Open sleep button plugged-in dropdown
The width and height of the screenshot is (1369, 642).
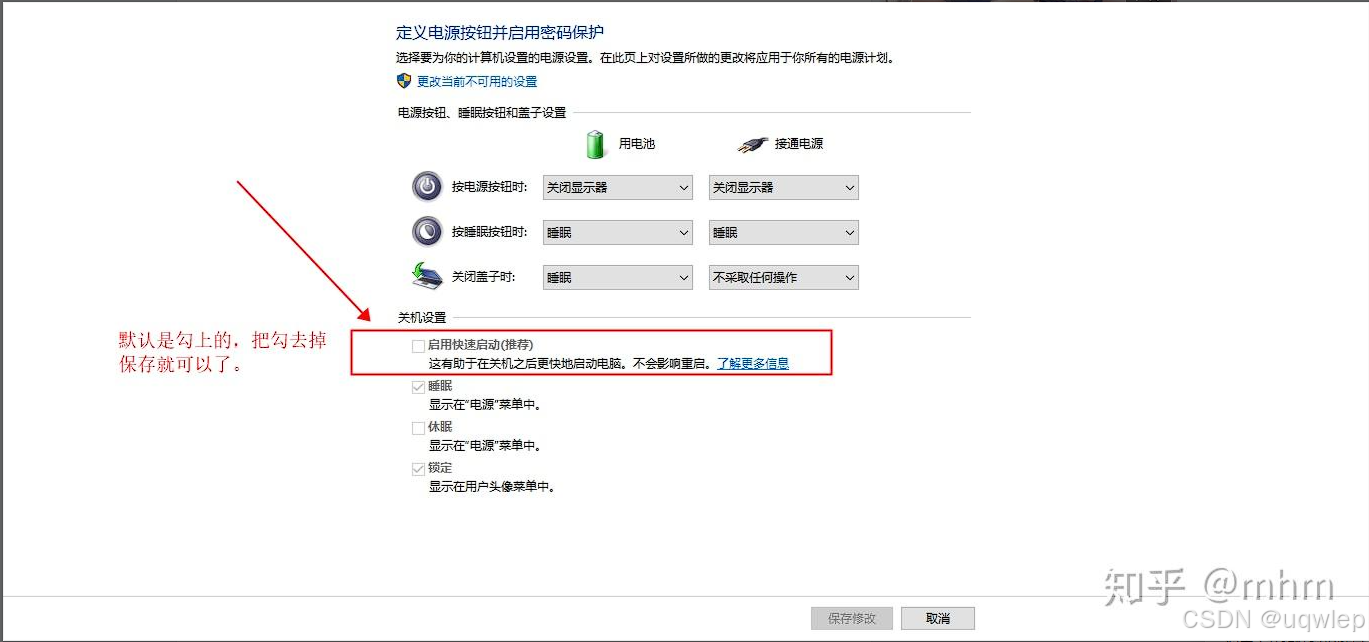[x=784, y=232]
